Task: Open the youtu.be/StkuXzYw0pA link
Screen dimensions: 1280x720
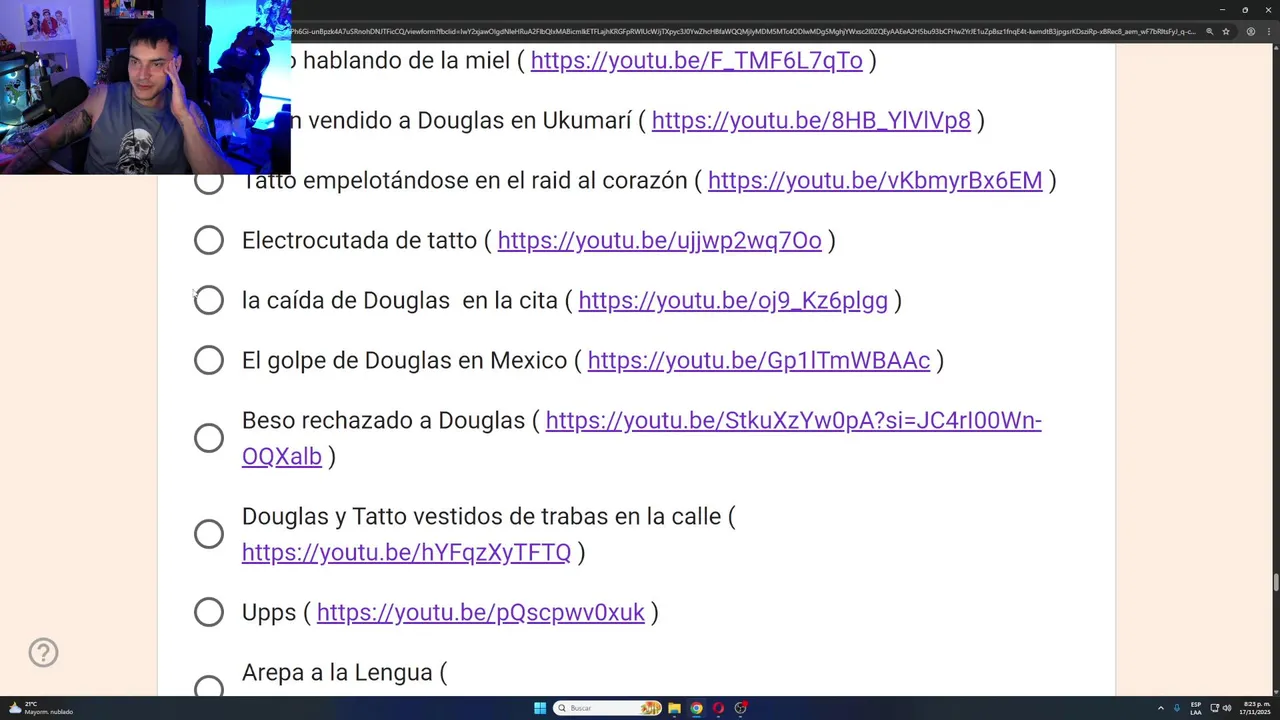Action: [793, 420]
